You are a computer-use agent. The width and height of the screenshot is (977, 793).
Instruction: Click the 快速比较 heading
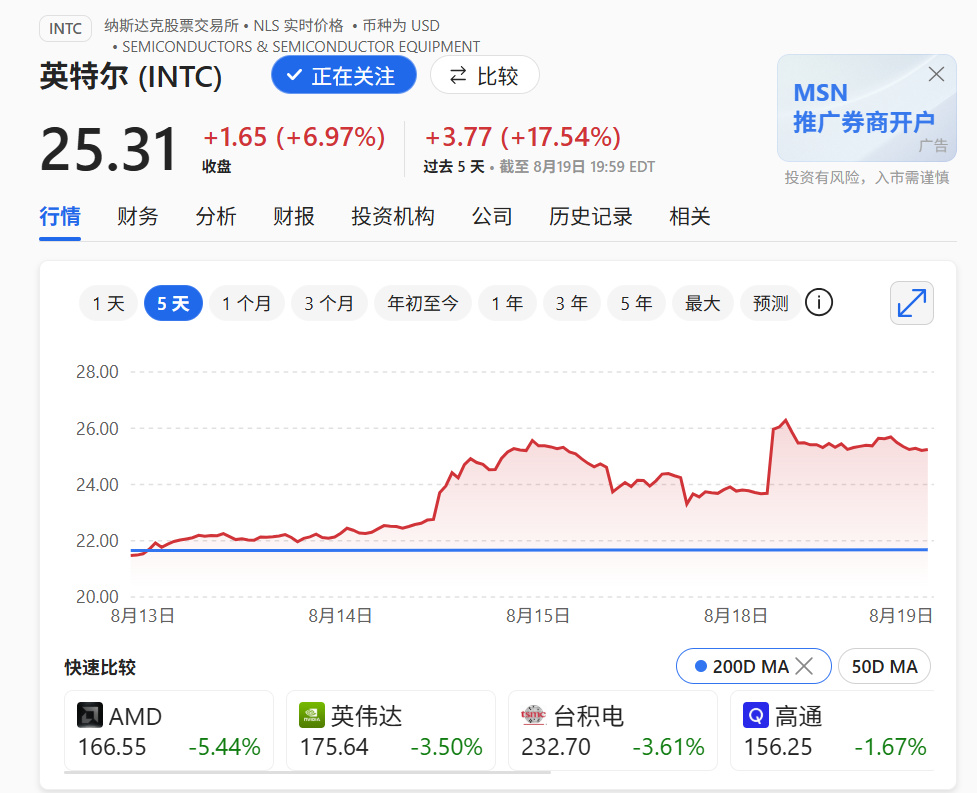point(100,667)
